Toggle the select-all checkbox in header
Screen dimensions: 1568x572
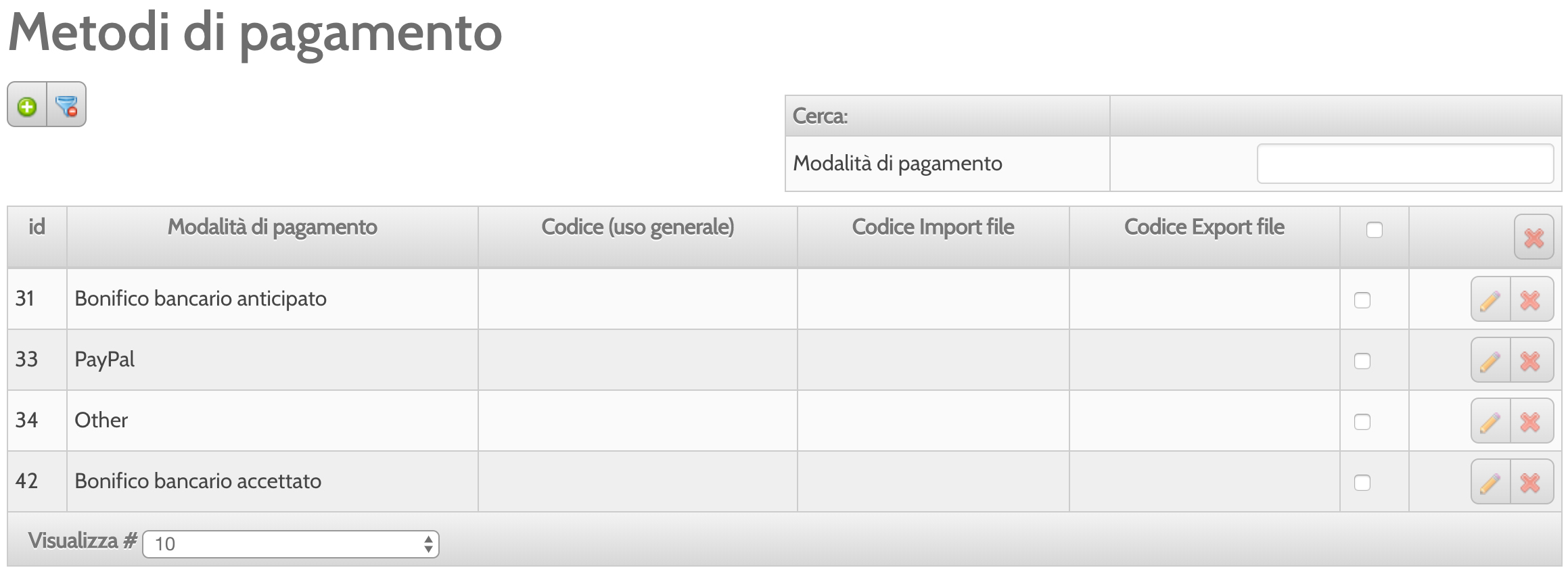tap(1374, 230)
